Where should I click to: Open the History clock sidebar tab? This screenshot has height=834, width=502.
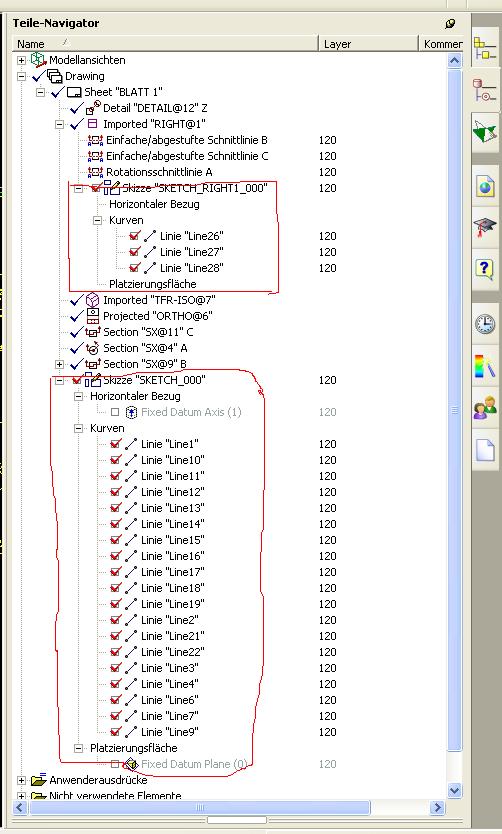click(485, 323)
